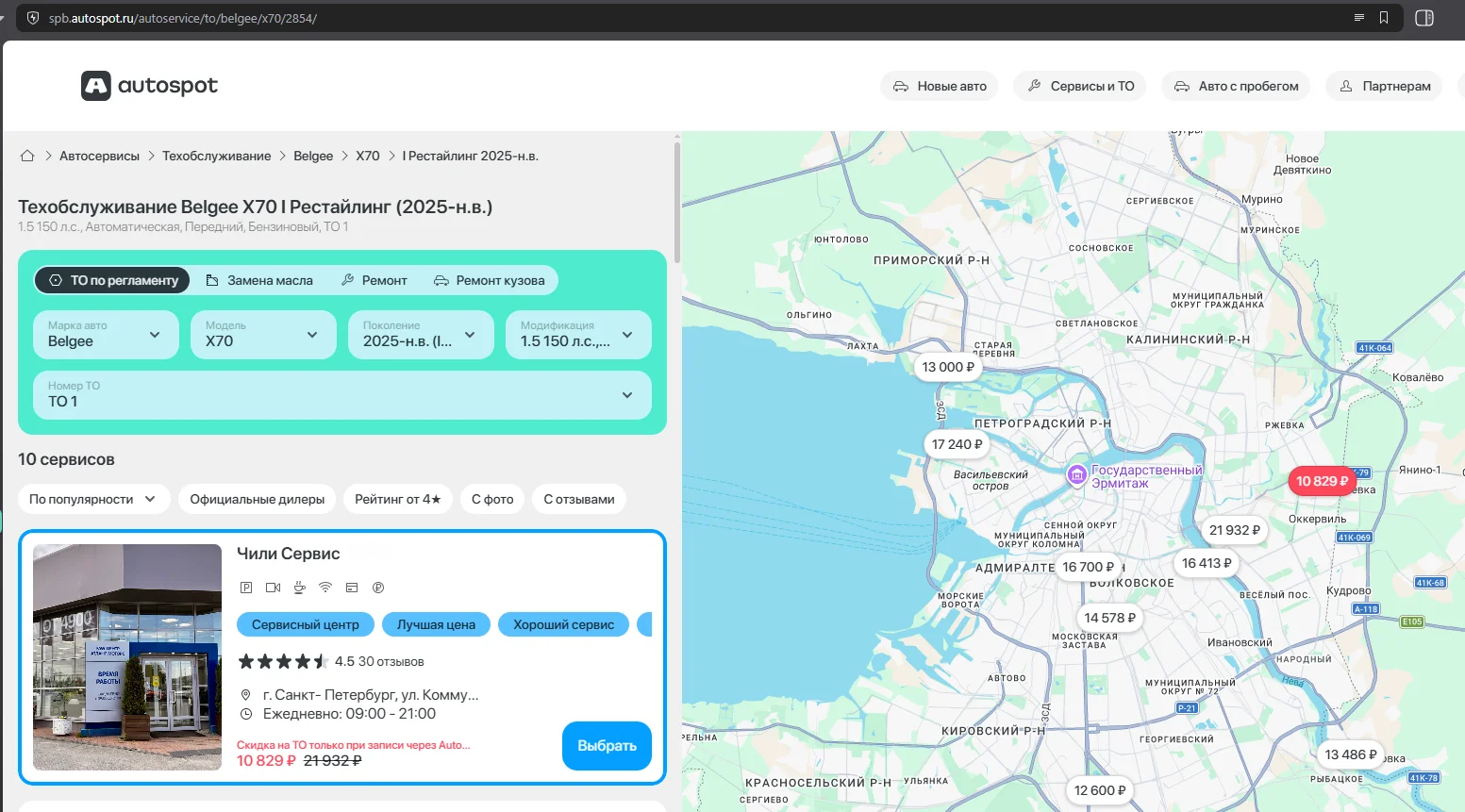Viewport: 1465px width, 812px height.
Task: Select the 12 600 ₽ price marker on map
Action: tap(1100, 790)
